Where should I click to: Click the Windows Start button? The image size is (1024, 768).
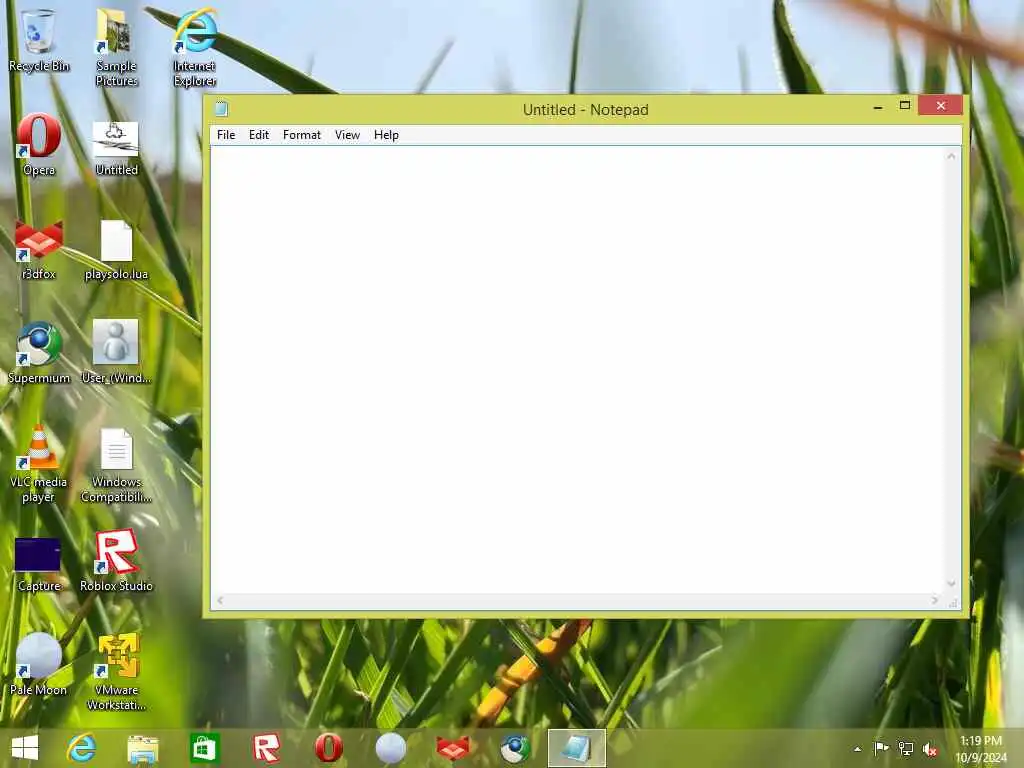[25, 748]
